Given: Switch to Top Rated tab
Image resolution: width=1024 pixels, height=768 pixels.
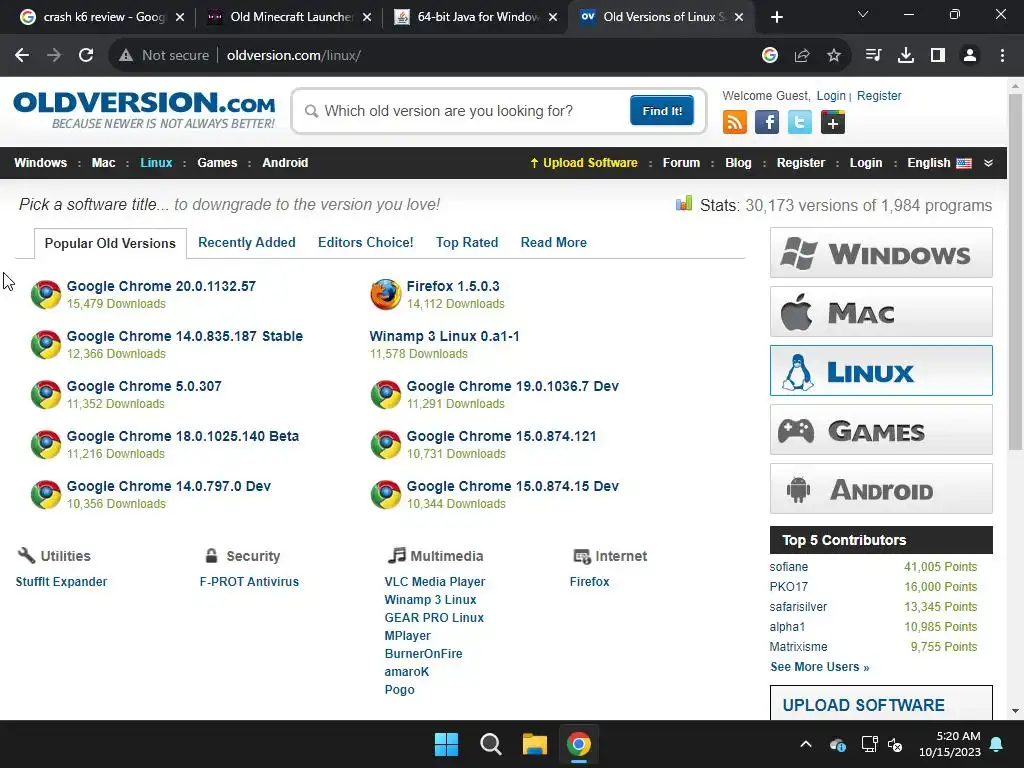Looking at the screenshot, I should click(x=467, y=242).
